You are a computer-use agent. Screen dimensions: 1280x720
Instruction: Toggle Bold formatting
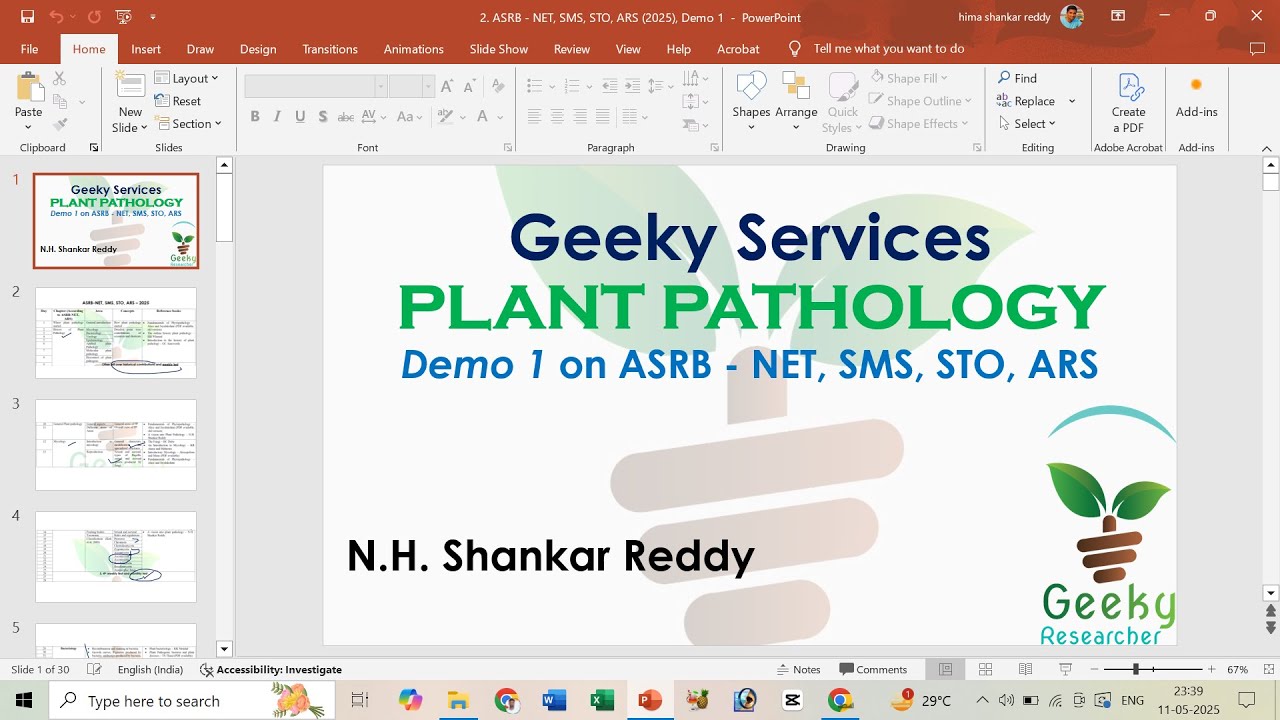click(x=255, y=117)
